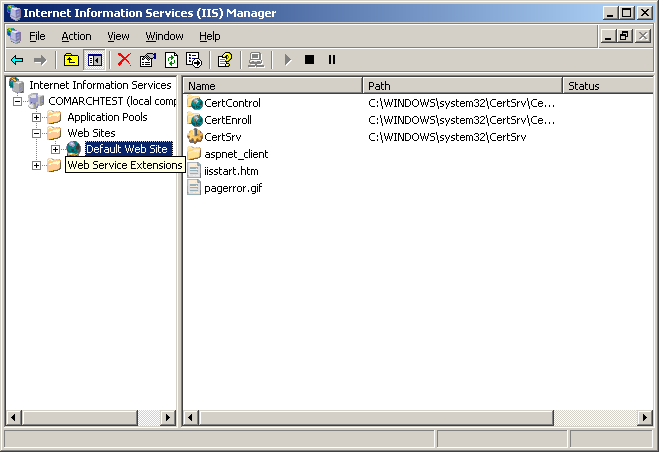Click the Back arrow toolbar icon
Screen dimensions: 659x452
(x=17, y=60)
